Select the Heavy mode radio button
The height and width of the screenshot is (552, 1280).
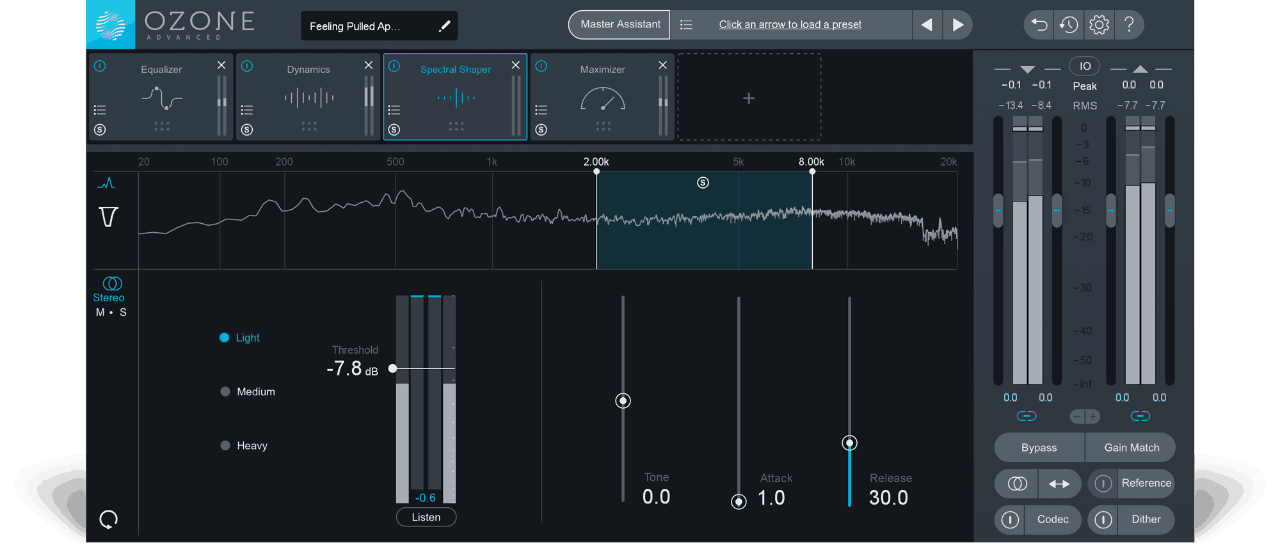coord(225,446)
